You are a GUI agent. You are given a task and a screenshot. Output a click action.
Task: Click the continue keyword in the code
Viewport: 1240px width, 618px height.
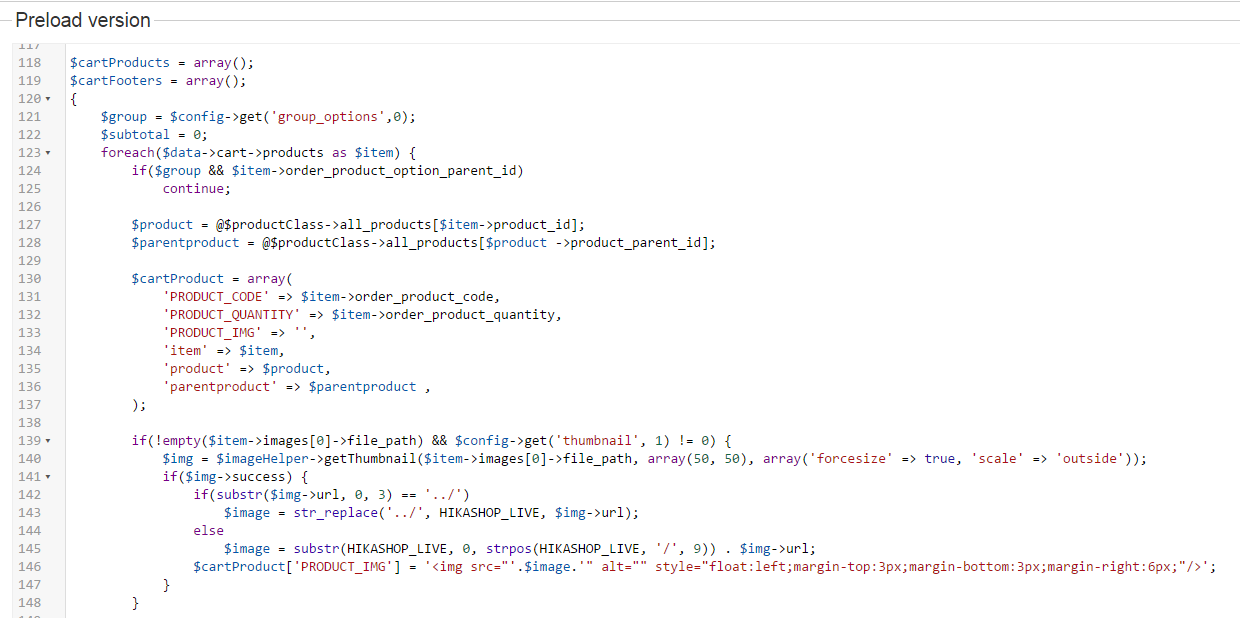196,188
